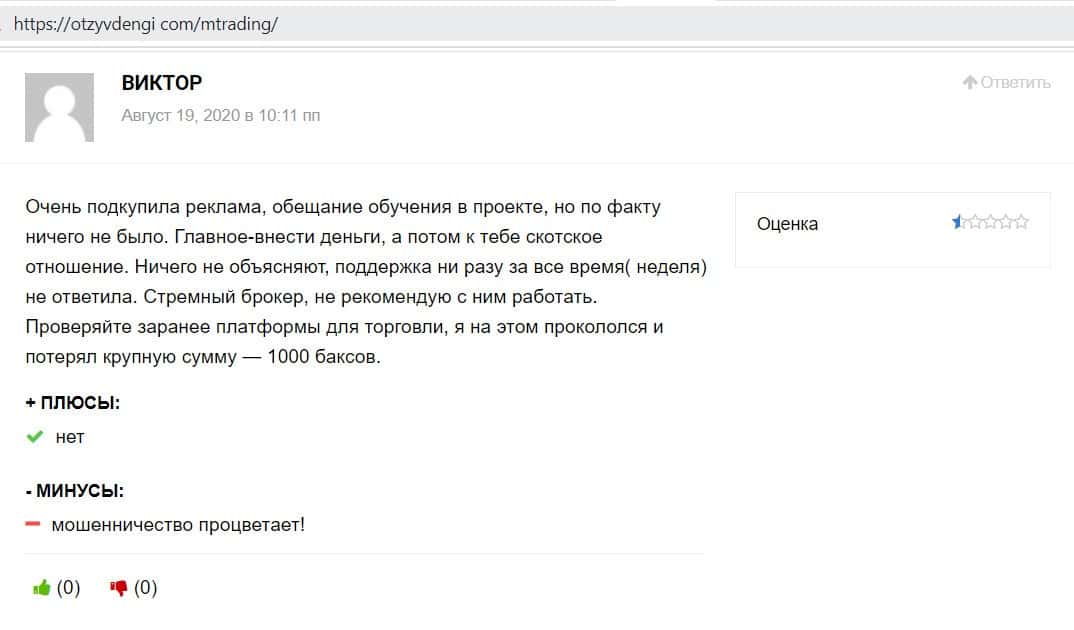
Task: Click the + ПЛЮСЫ heading
Action: coord(73,403)
